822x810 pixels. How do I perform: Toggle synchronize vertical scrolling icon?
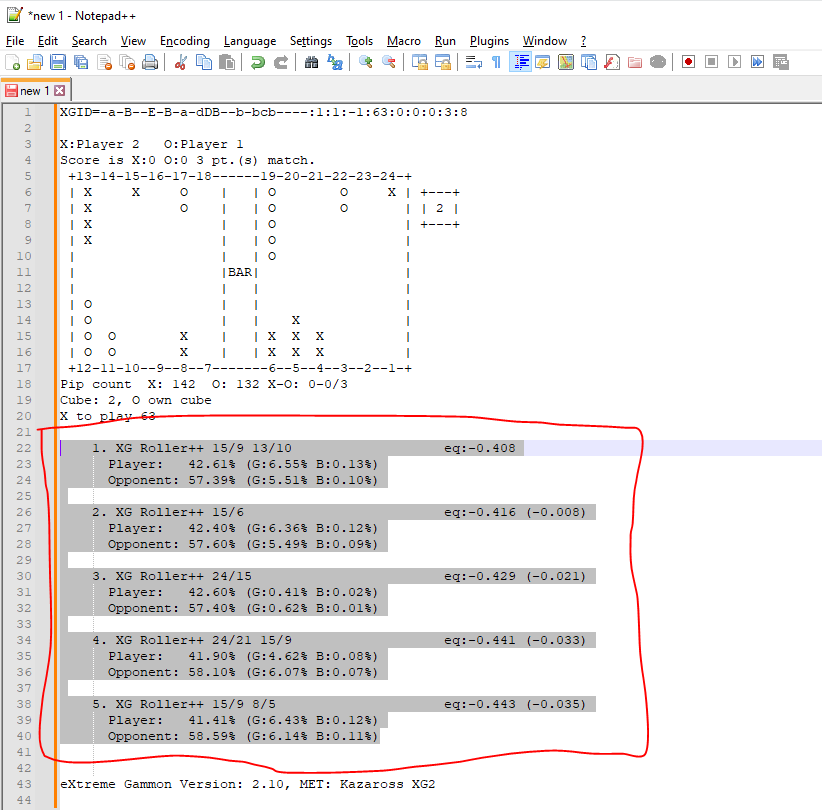[419, 62]
